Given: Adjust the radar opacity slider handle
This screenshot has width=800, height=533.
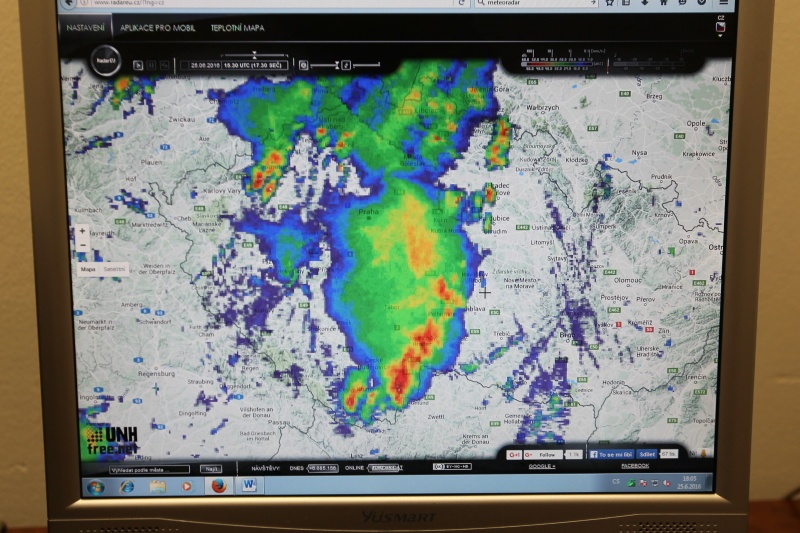Looking at the screenshot, I should tap(337, 65).
